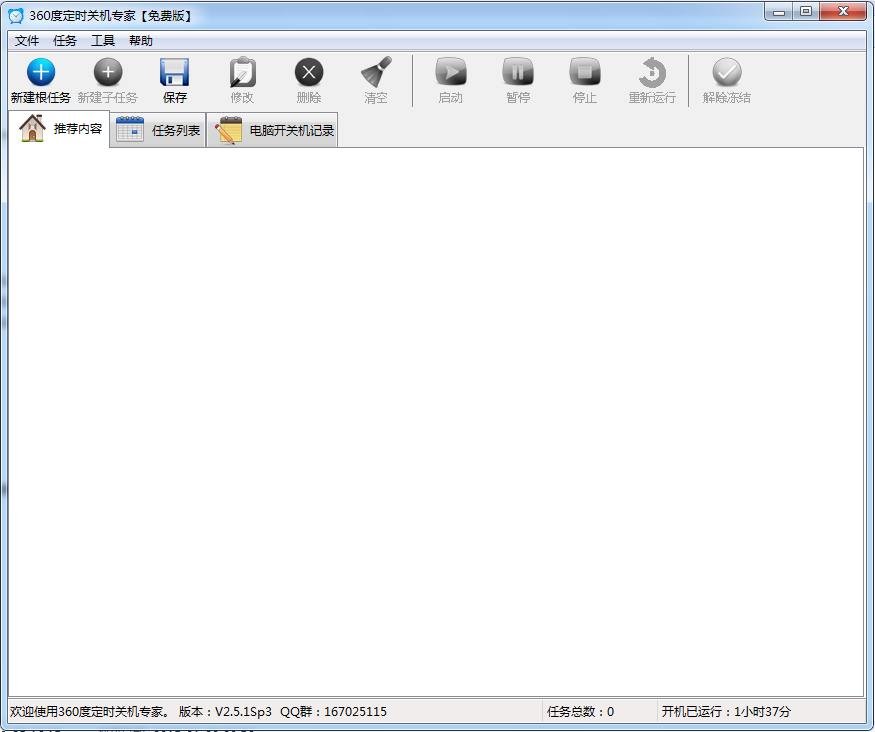Open the 帮助 menu
This screenshot has height=732, width=875.
141,41
